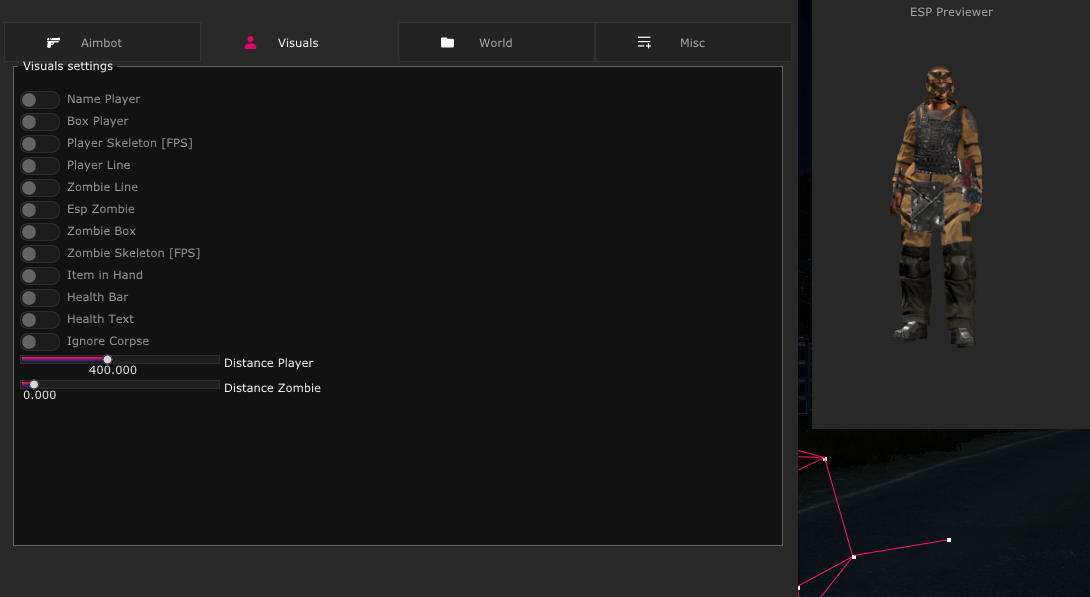Toggle Player Skeleton [FPS] on

40,144
